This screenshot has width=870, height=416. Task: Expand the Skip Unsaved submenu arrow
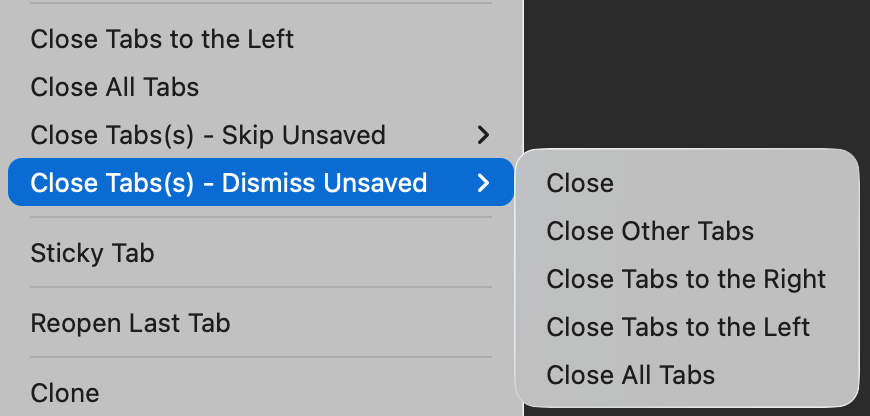click(484, 135)
